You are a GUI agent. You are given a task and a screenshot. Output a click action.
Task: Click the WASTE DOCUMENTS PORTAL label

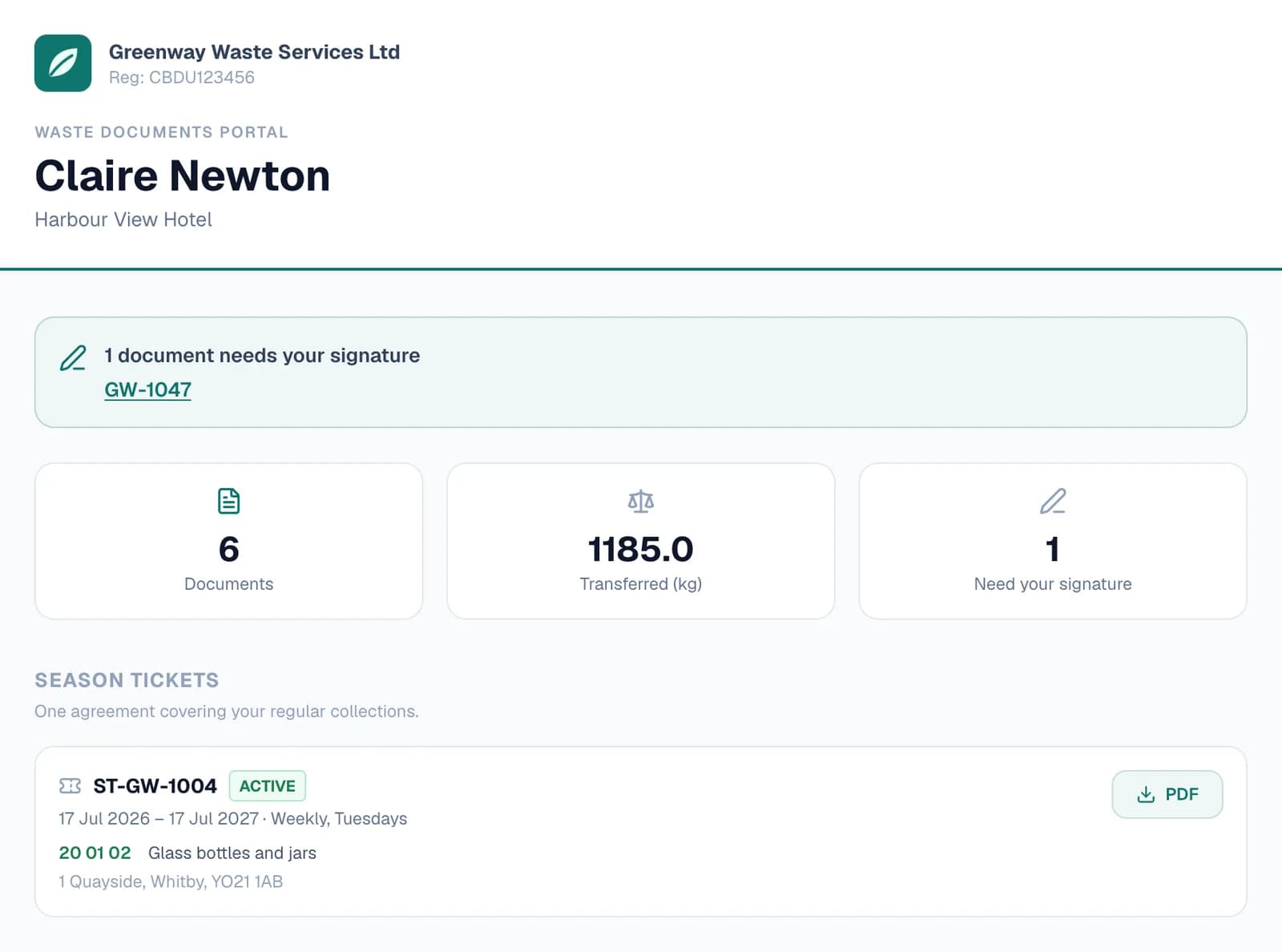click(161, 132)
